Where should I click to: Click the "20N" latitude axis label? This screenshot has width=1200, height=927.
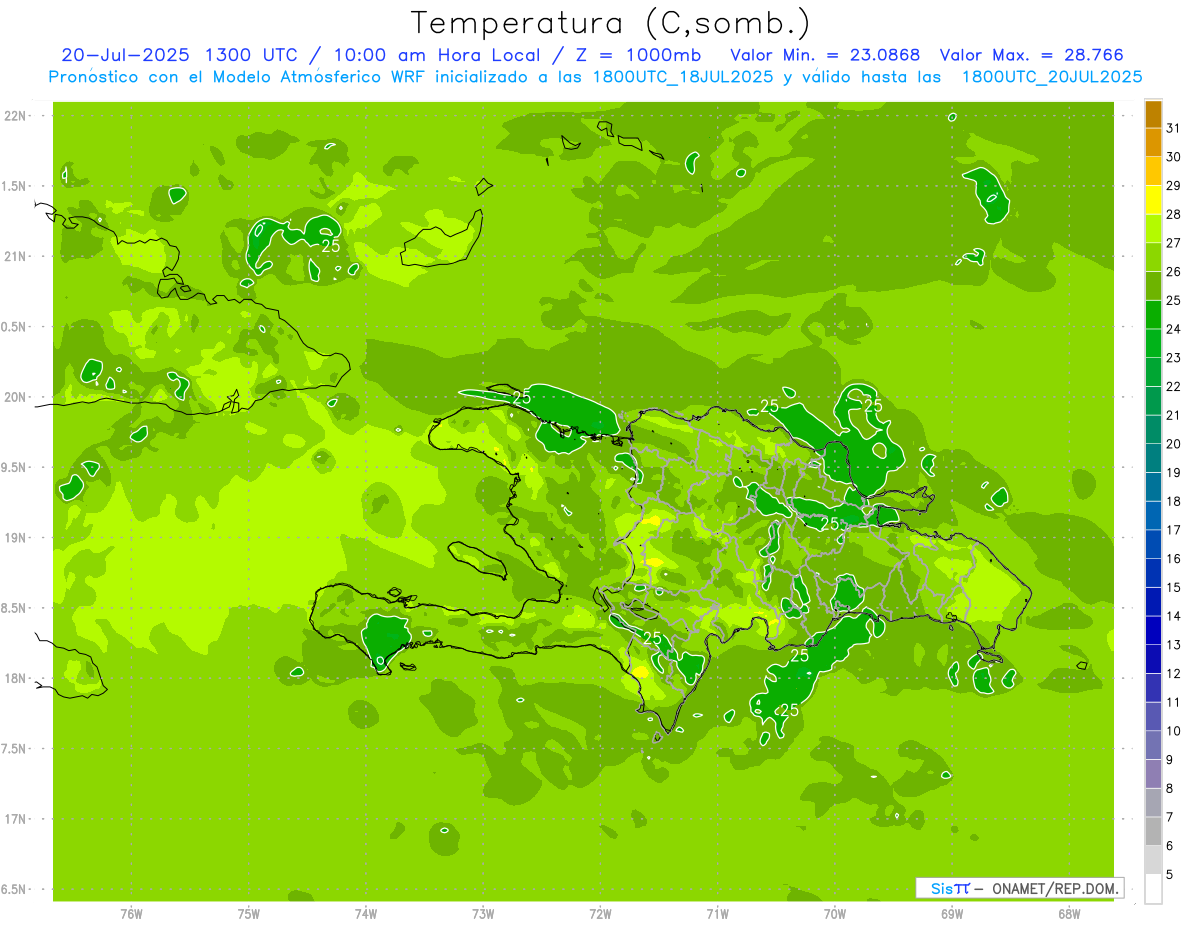coord(15,398)
